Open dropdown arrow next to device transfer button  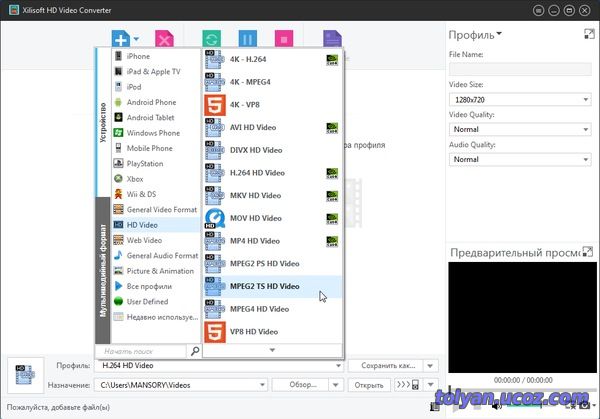(431, 385)
